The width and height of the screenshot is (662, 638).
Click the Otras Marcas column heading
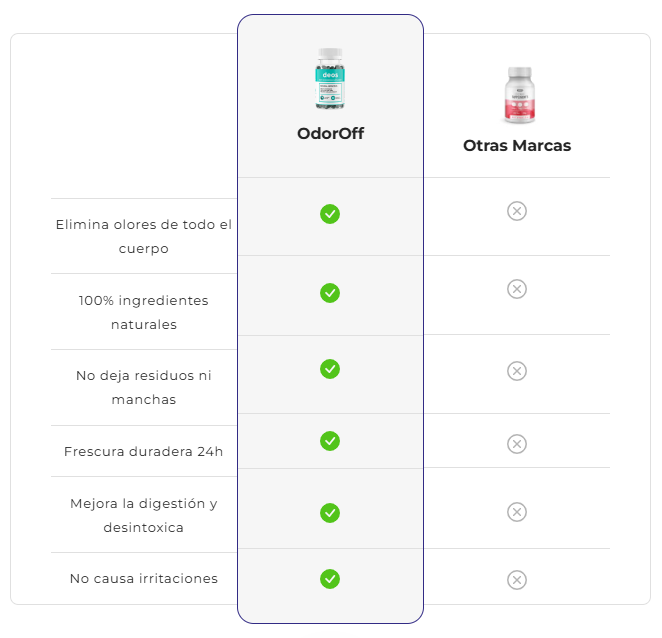pos(517,145)
